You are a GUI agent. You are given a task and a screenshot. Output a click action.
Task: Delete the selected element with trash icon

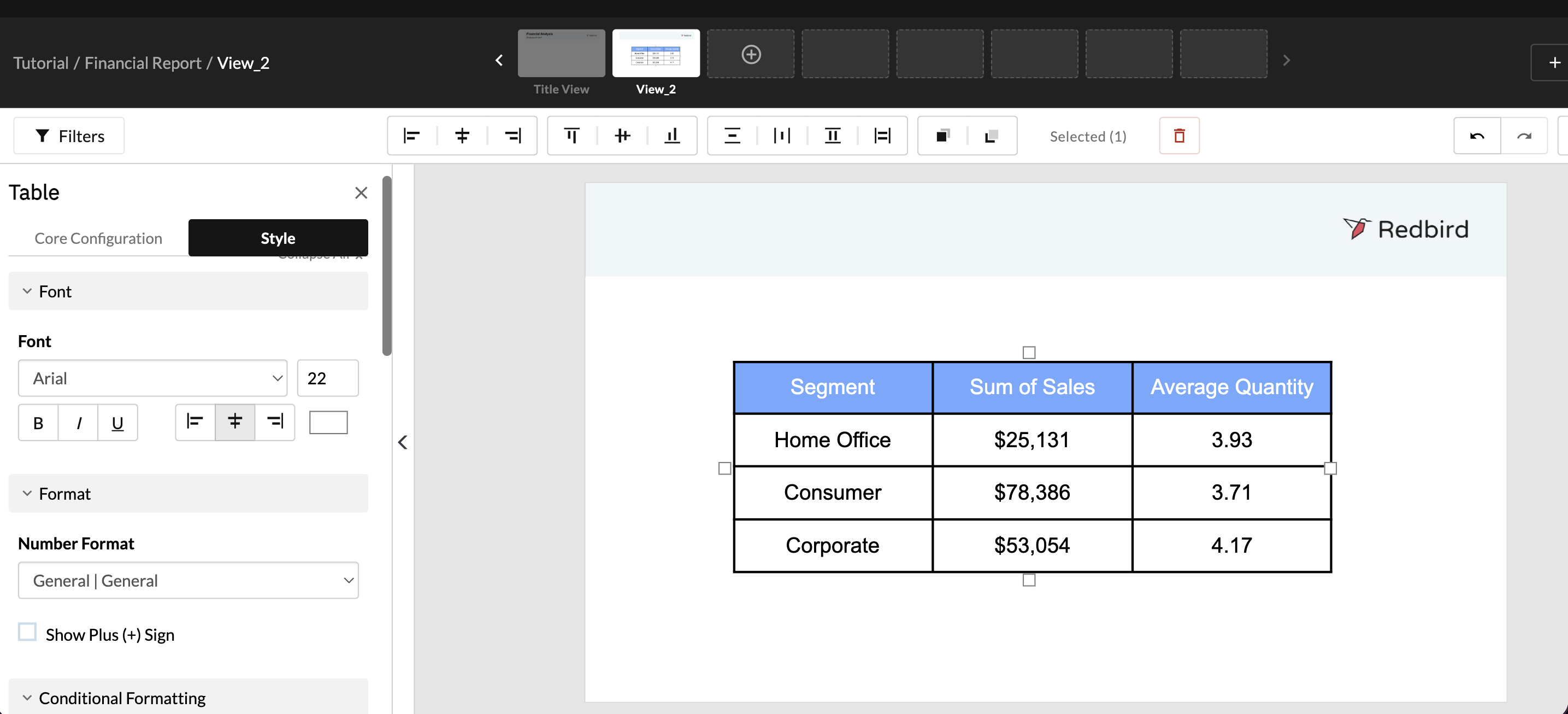tap(1179, 135)
